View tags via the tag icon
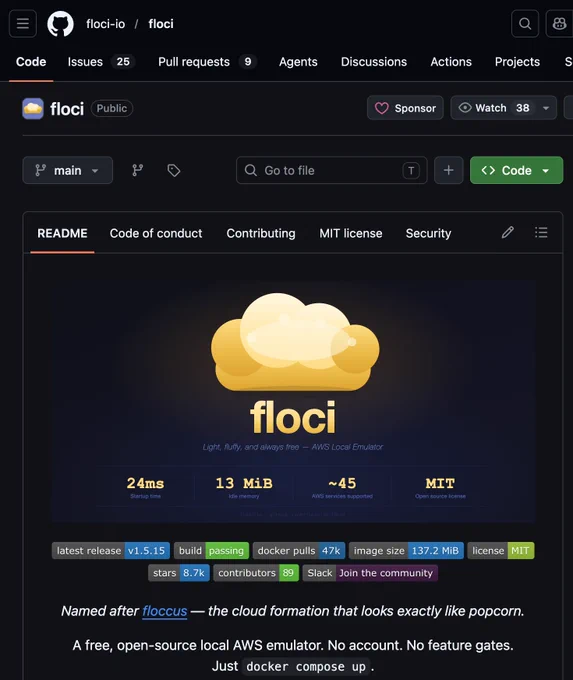This screenshot has height=680, width=573. pyautogui.click(x=174, y=170)
